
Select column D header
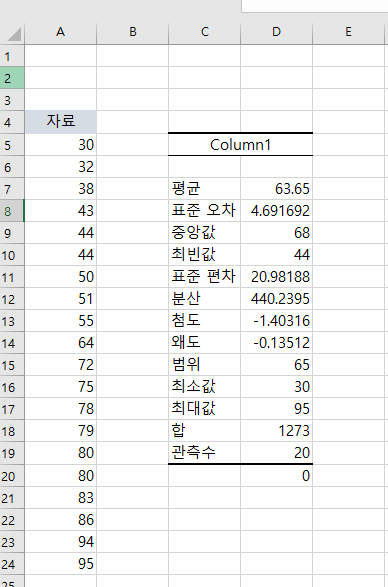point(276,32)
